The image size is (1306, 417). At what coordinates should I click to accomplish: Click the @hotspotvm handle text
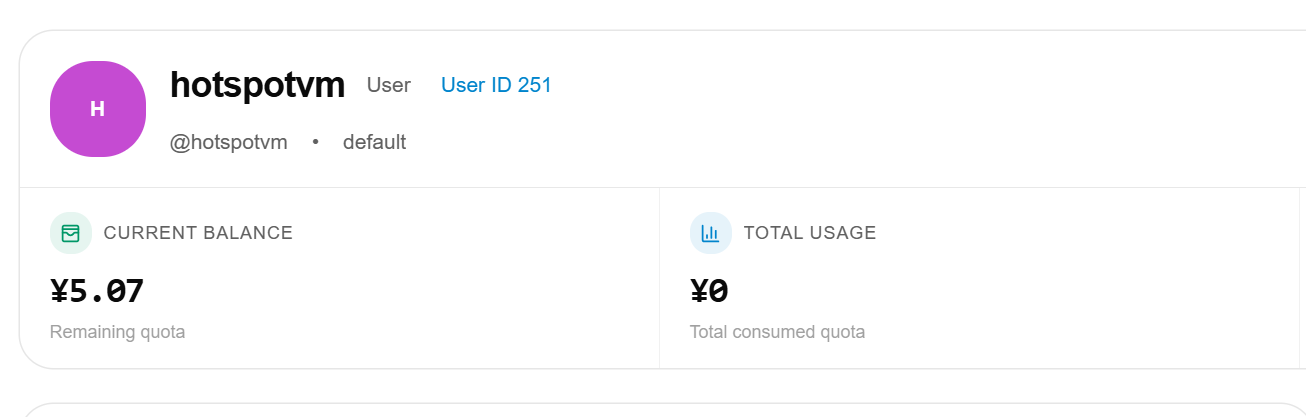pyautogui.click(x=229, y=142)
